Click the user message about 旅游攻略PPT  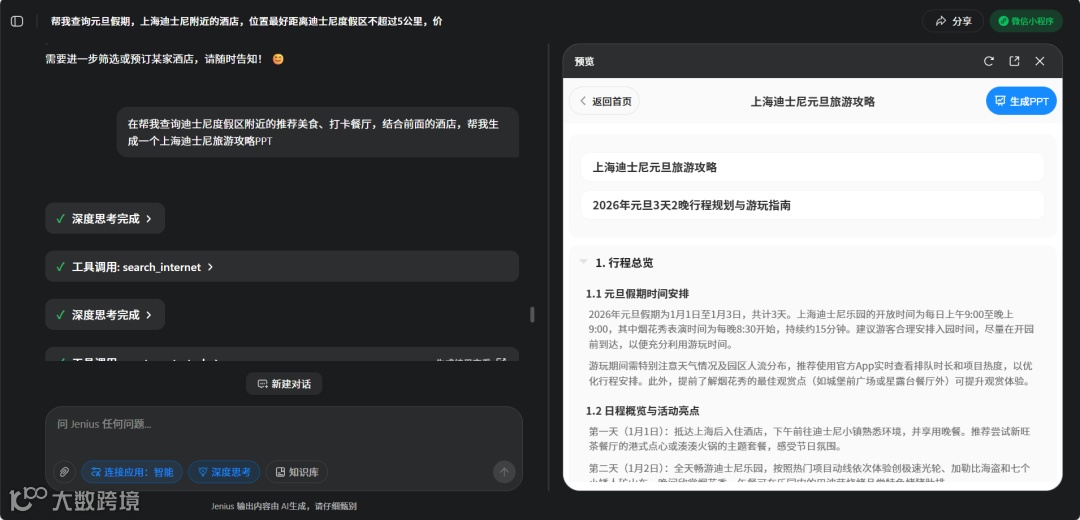(318, 132)
